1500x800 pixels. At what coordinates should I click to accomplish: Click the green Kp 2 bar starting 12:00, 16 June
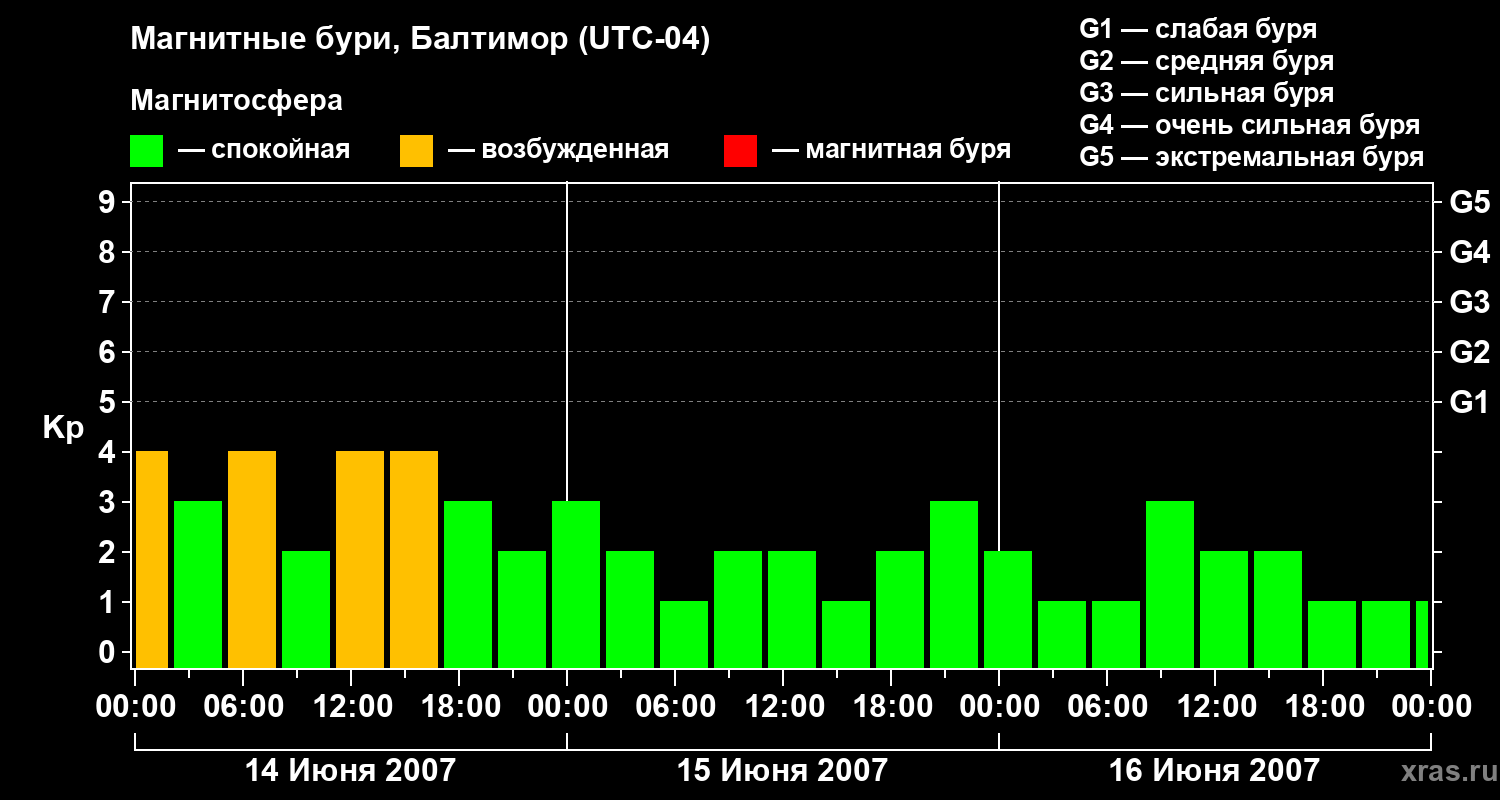click(x=1224, y=609)
